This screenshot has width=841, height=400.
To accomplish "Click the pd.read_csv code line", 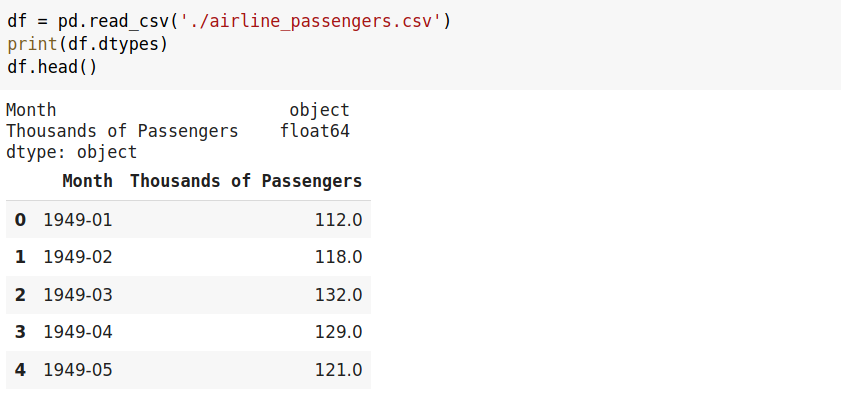I will (x=229, y=21).
